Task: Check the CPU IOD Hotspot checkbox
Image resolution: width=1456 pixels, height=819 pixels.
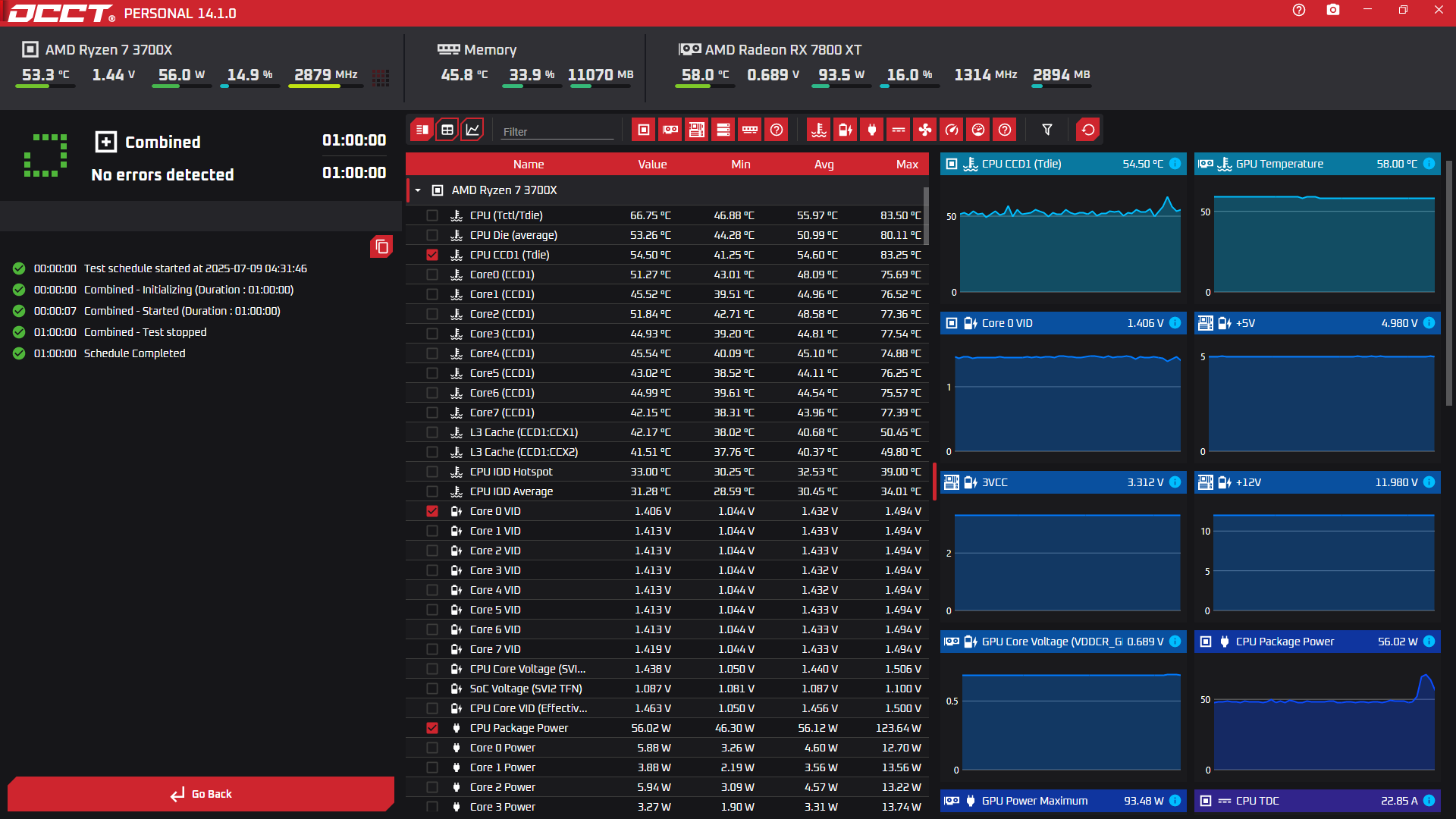Action: pyautogui.click(x=432, y=472)
